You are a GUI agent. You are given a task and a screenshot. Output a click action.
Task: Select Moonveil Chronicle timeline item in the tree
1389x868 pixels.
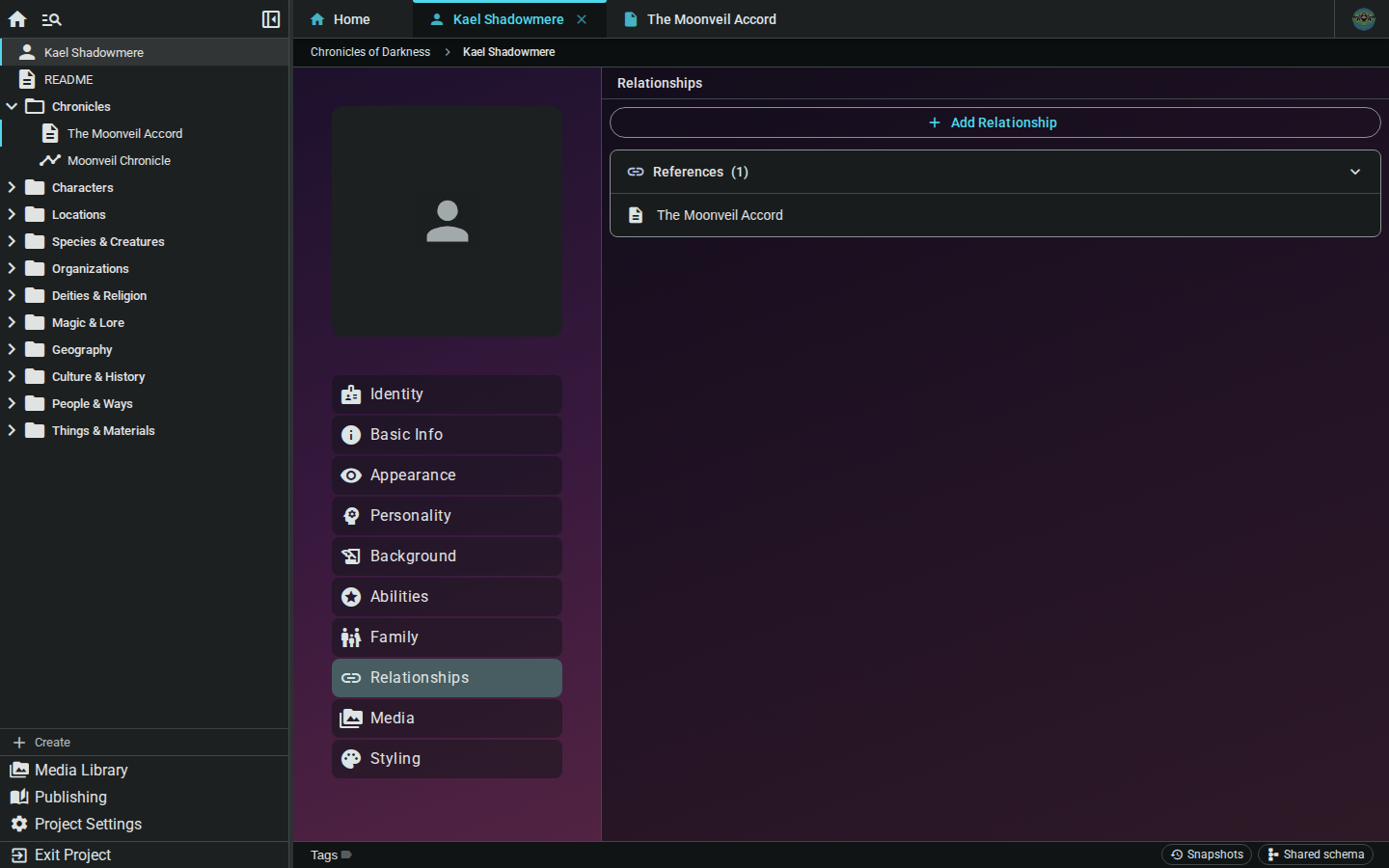[x=145, y=160]
